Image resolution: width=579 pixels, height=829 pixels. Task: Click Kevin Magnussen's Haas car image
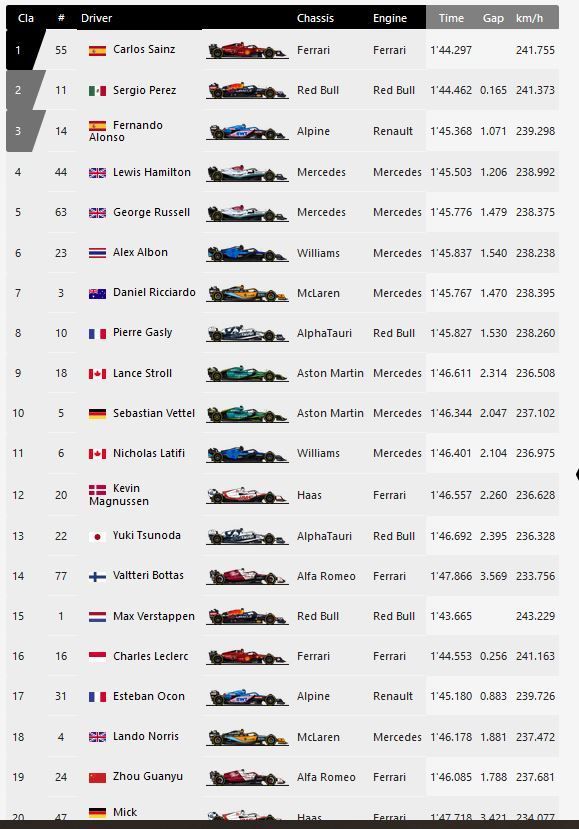(x=247, y=496)
